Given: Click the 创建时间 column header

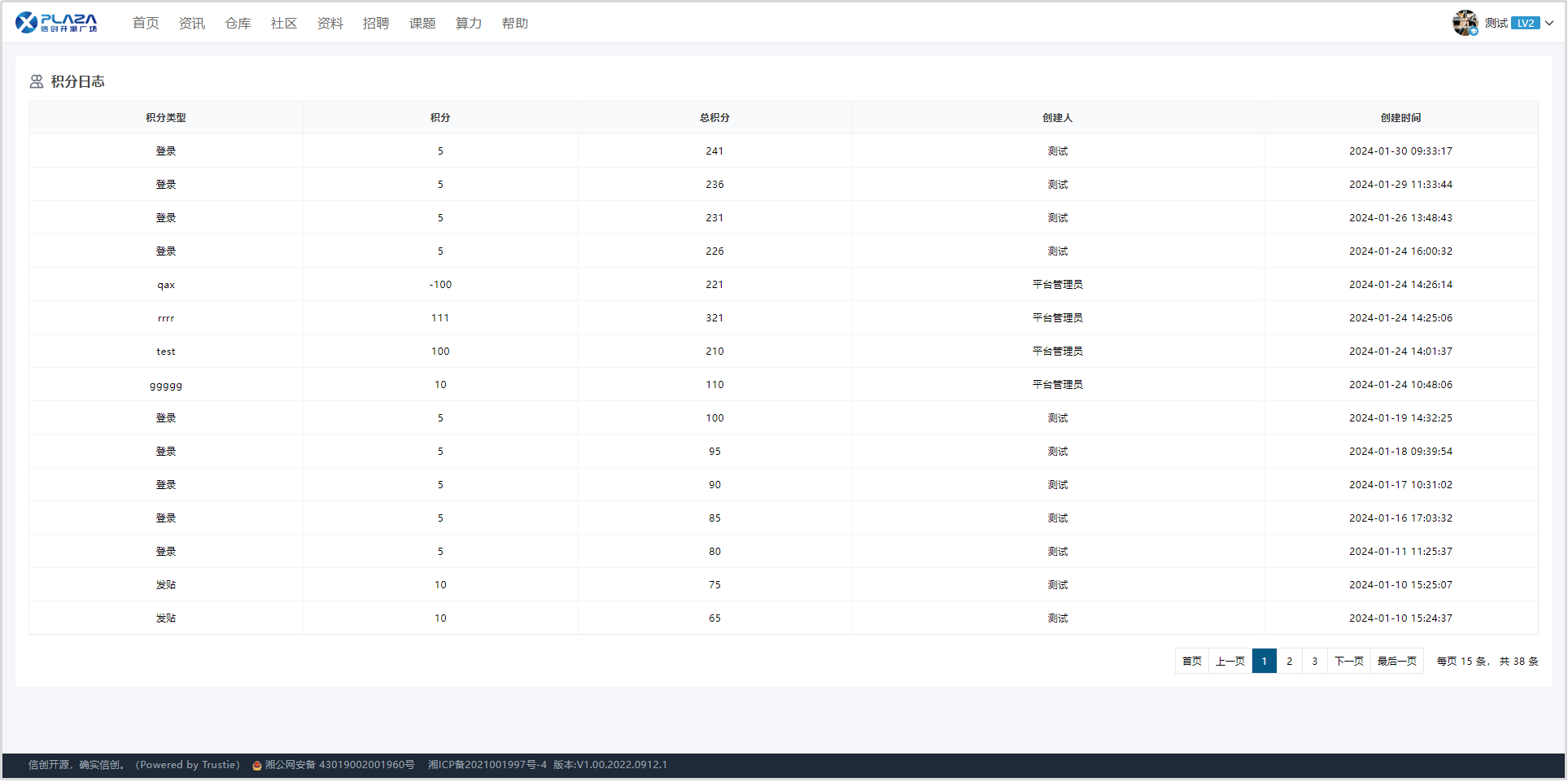Looking at the screenshot, I should tap(1400, 118).
